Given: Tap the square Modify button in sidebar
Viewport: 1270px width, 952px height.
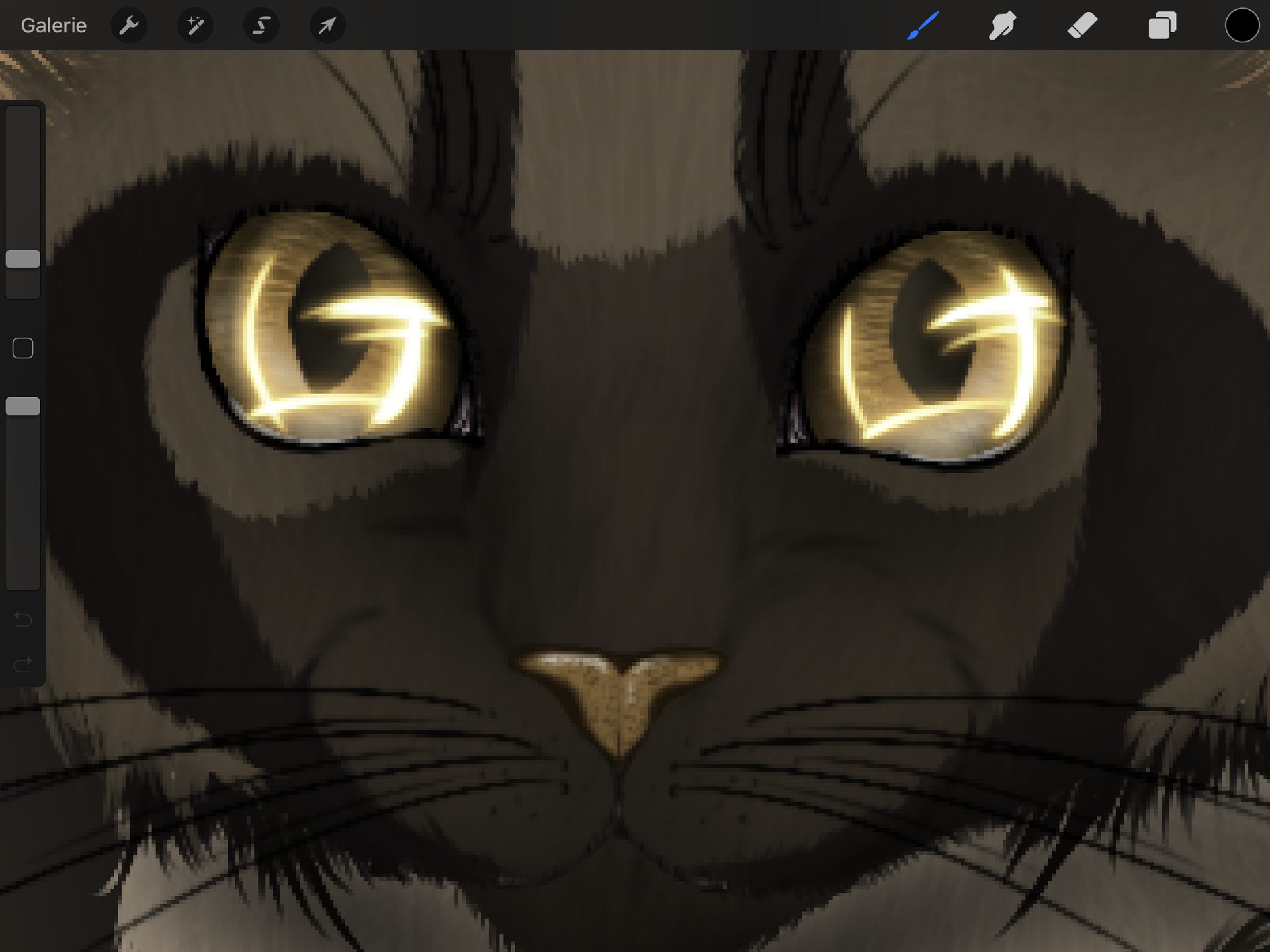Looking at the screenshot, I should (x=23, y=348).
